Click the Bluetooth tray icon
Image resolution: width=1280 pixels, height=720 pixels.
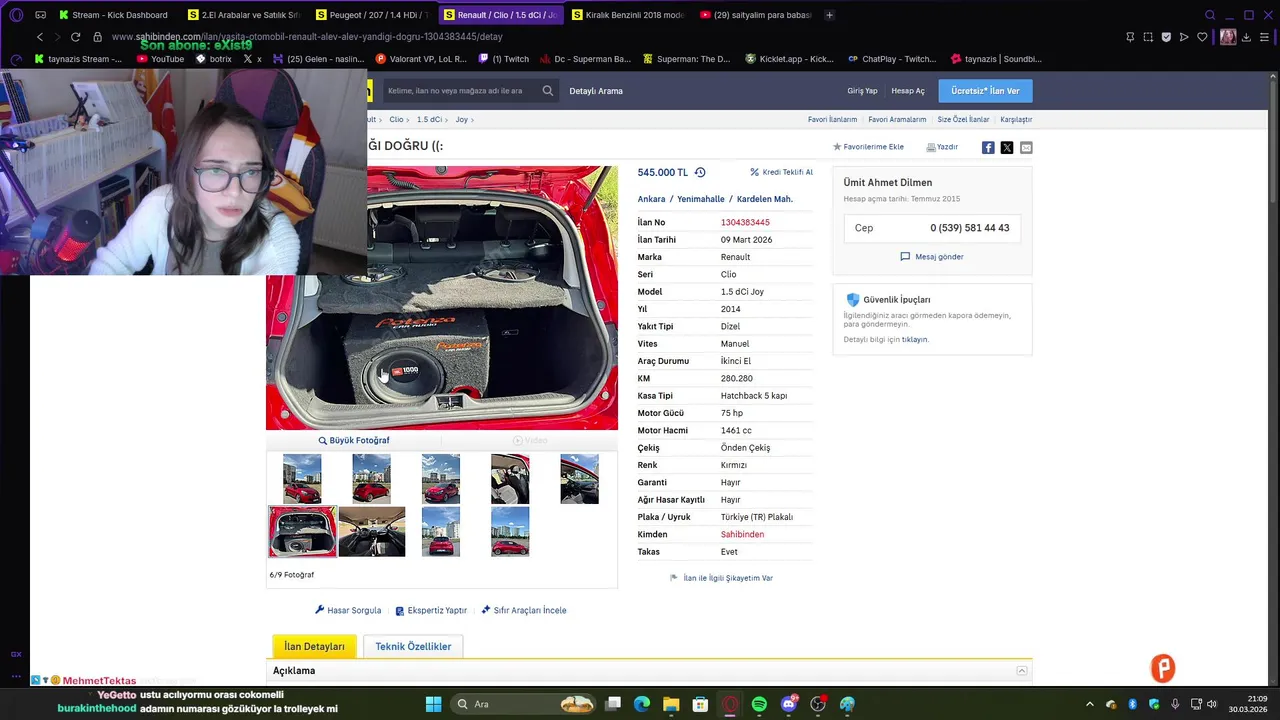point(1132,704)
